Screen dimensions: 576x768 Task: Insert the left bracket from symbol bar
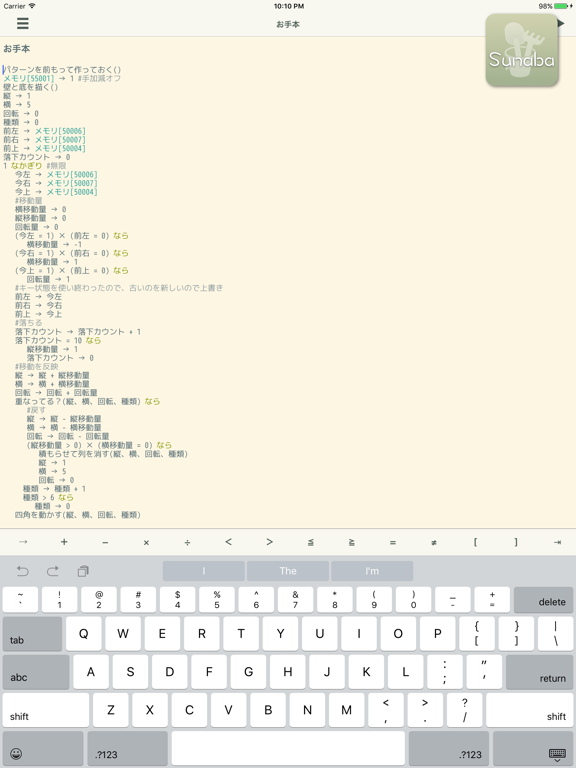(x=475, y=542)
